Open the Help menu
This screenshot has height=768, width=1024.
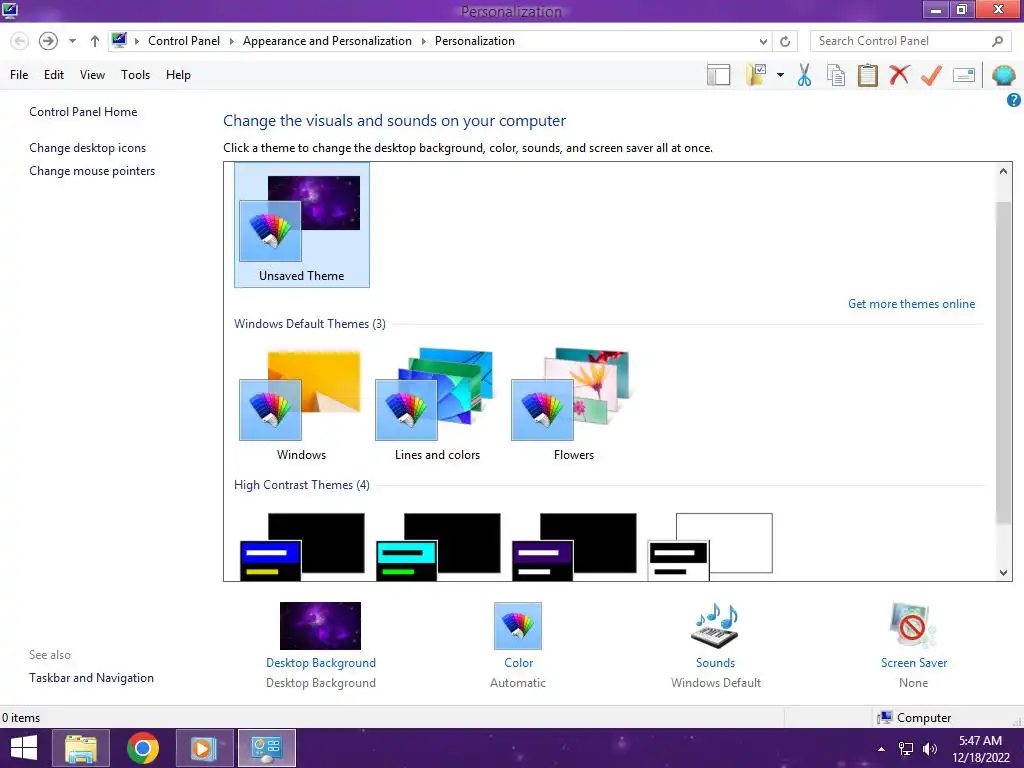pyautogui.click(x=178, y=75)
